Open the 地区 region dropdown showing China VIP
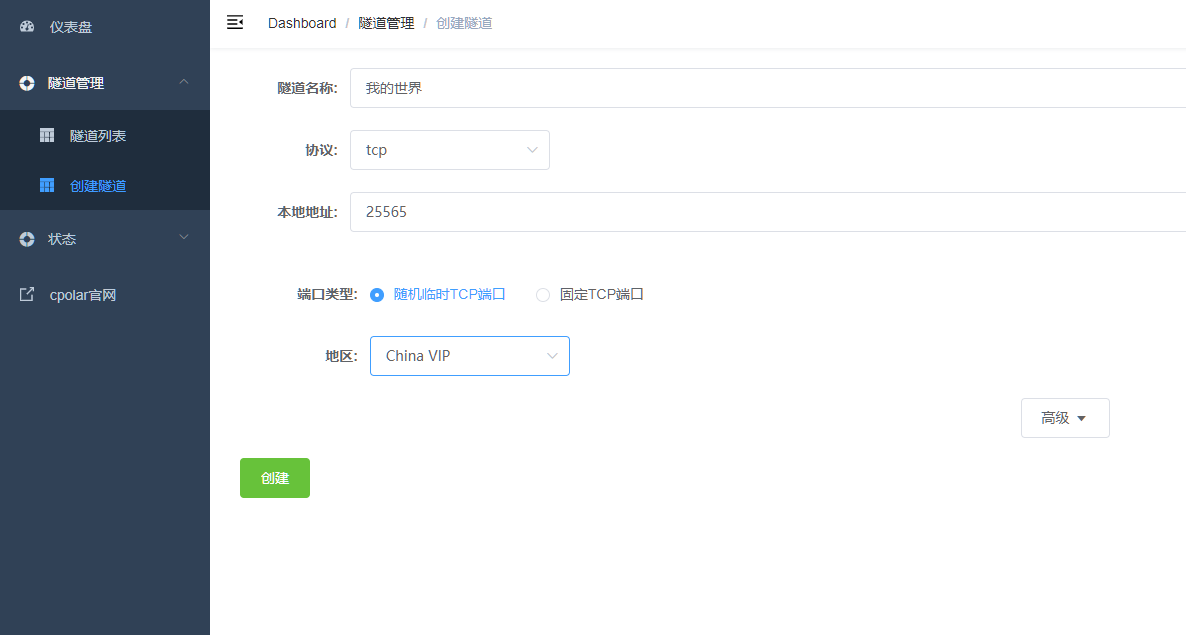The height and width of the screenshot is (635, 1186). coord(469,355)
